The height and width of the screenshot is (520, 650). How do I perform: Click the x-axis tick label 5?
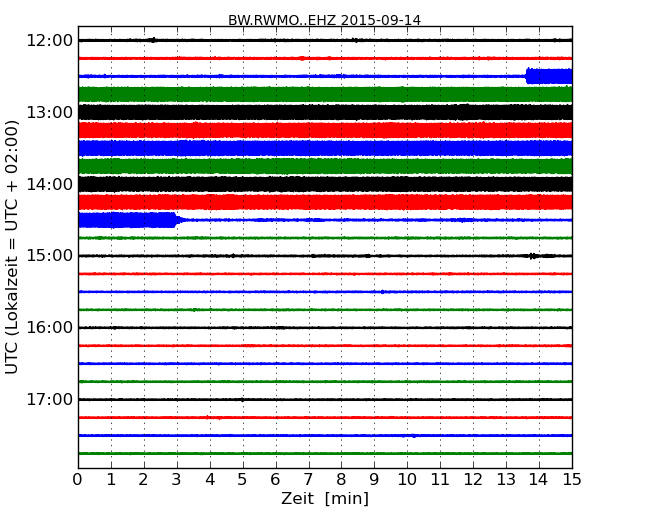coord(243,480)
